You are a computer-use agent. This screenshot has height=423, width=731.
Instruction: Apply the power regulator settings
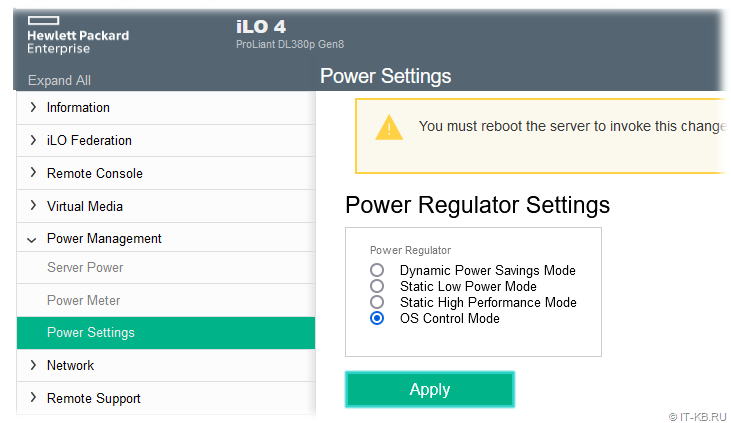pyautogui.click(x=430, y=389)
